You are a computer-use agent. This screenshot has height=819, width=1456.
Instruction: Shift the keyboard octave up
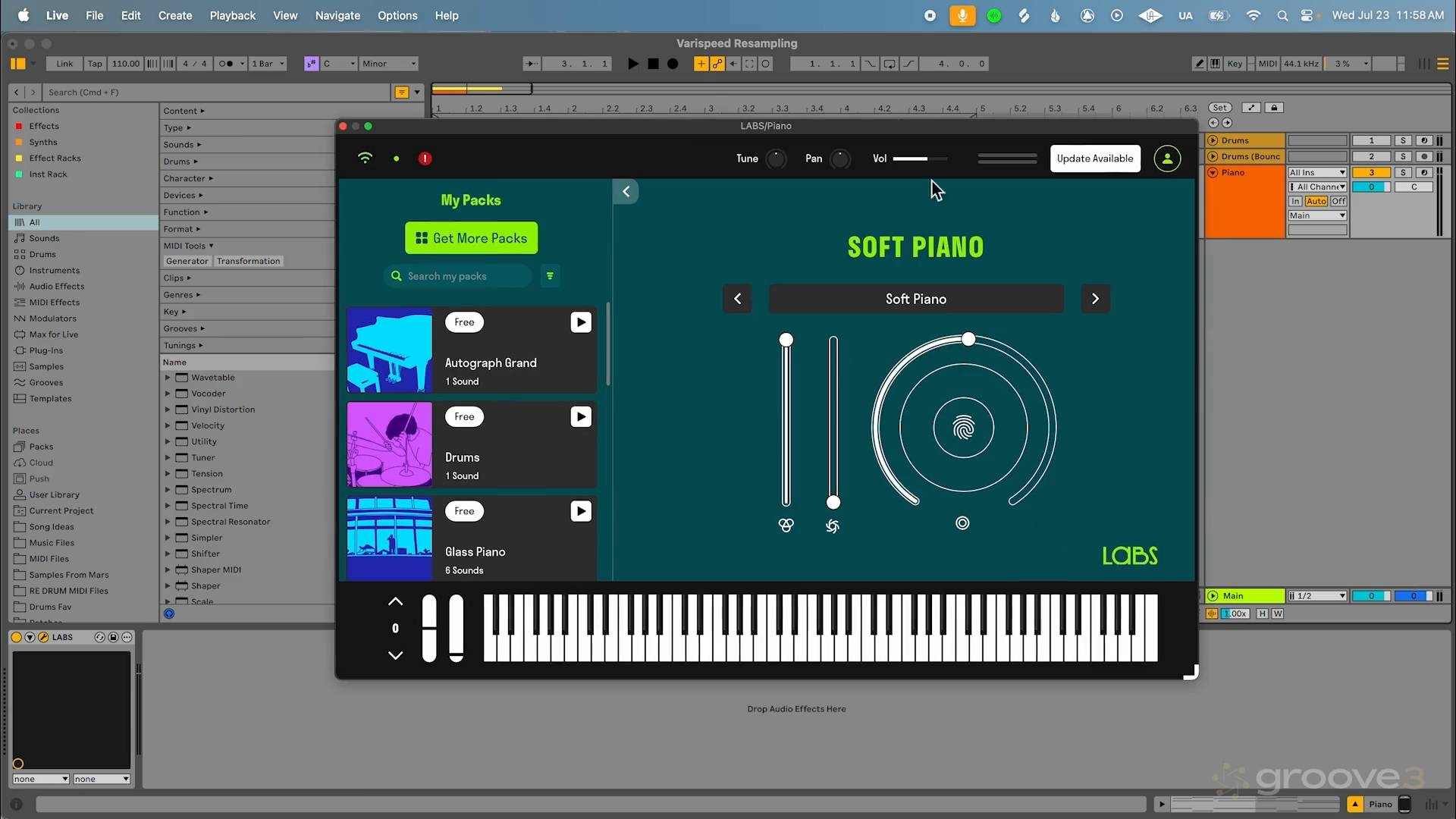click(x=395, y=601)
